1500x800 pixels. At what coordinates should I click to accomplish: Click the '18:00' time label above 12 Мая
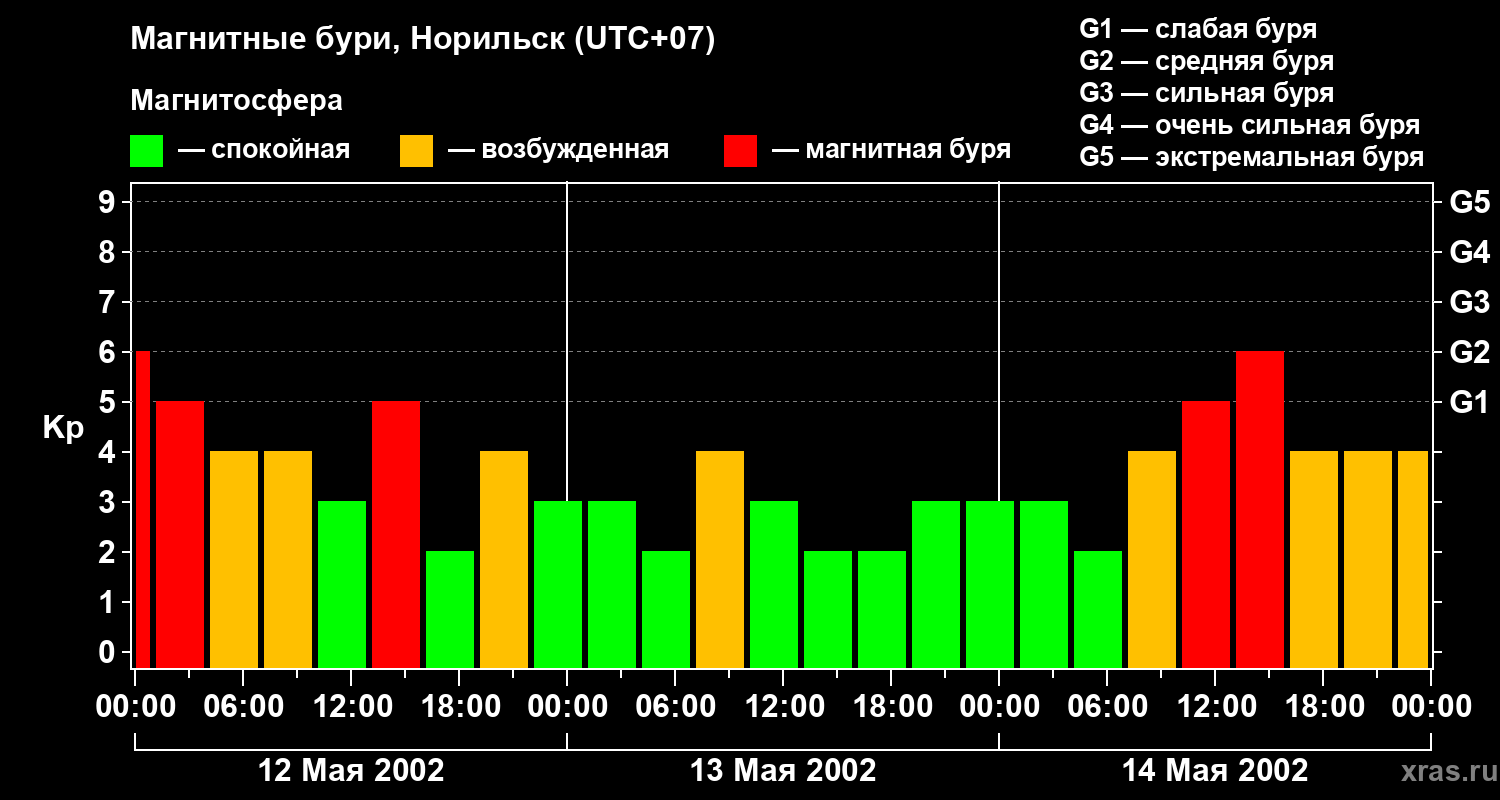(459, 707)
